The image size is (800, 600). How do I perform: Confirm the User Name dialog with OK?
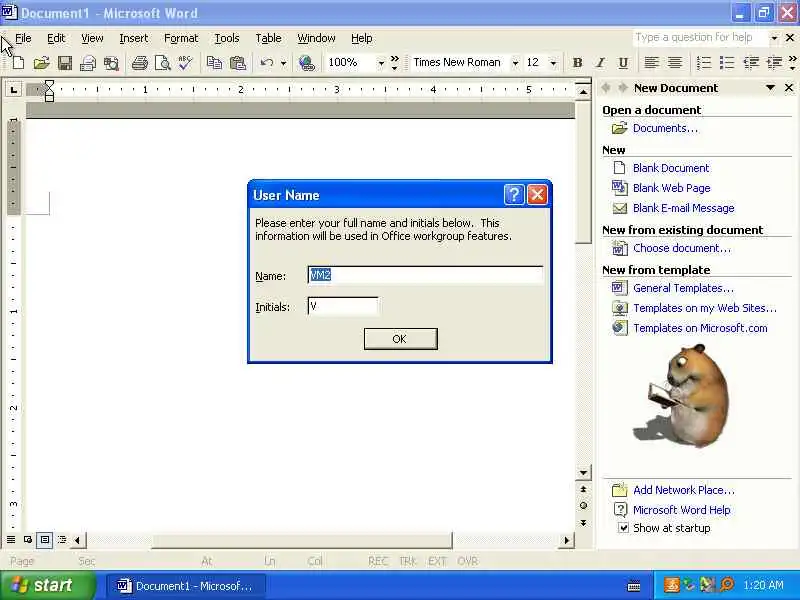(401, 339)
